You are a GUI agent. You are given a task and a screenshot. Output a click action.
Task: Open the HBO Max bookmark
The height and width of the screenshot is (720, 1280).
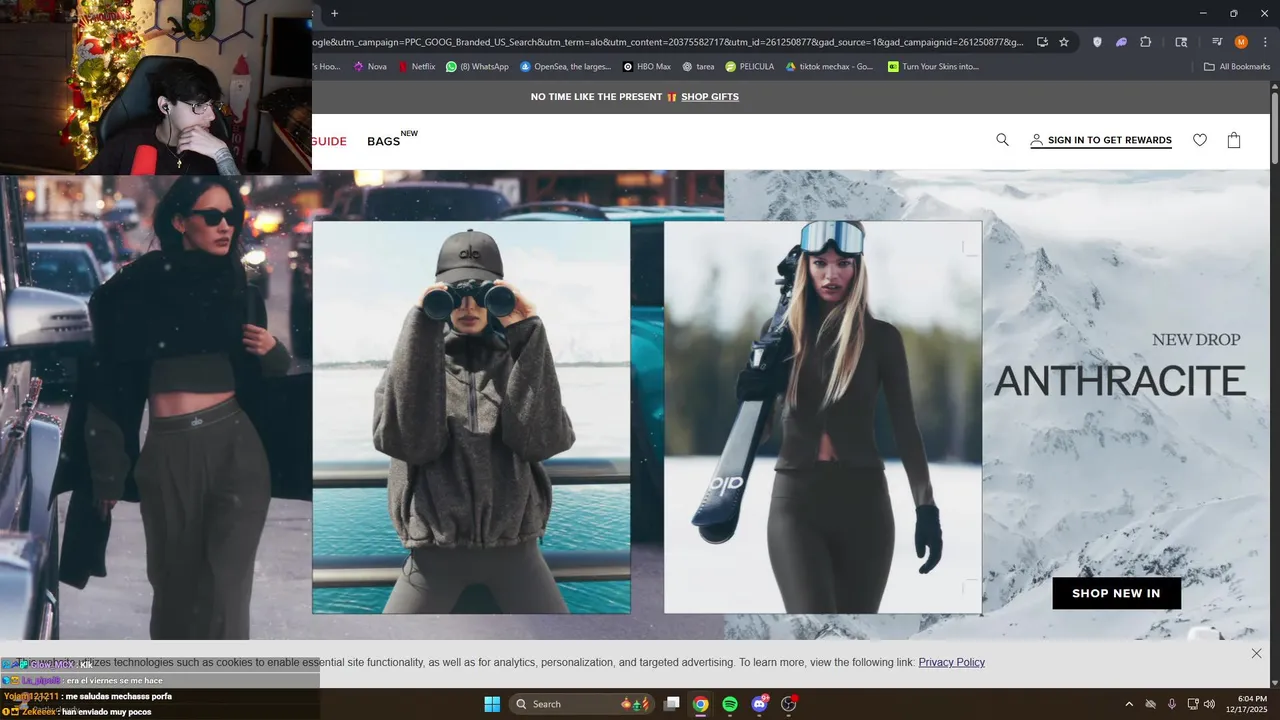tap(646, 67)
